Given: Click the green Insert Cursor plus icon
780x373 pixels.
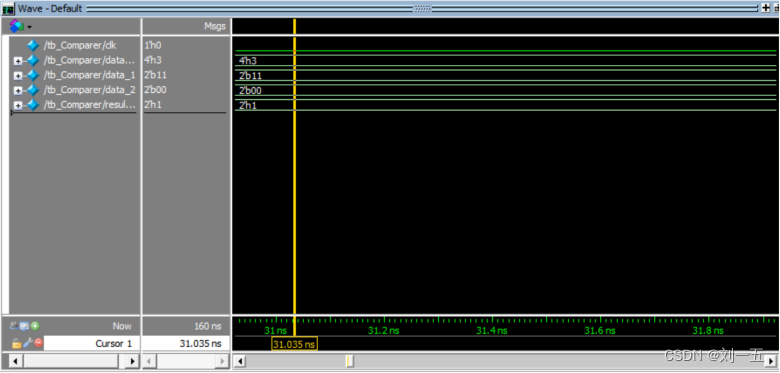Looking at the screenshot, I should point(35,326).
